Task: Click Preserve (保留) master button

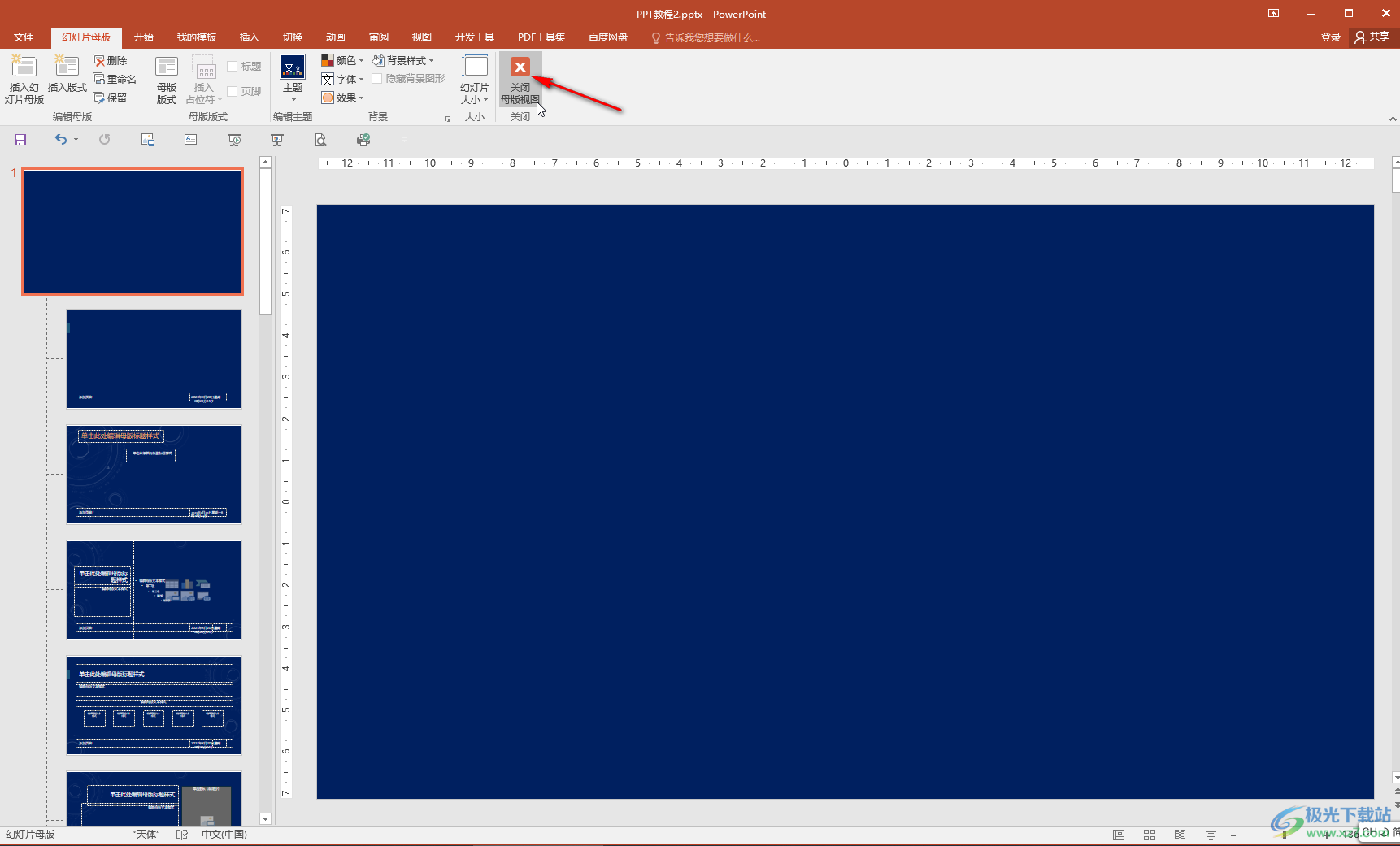Action: pos(110,98)
